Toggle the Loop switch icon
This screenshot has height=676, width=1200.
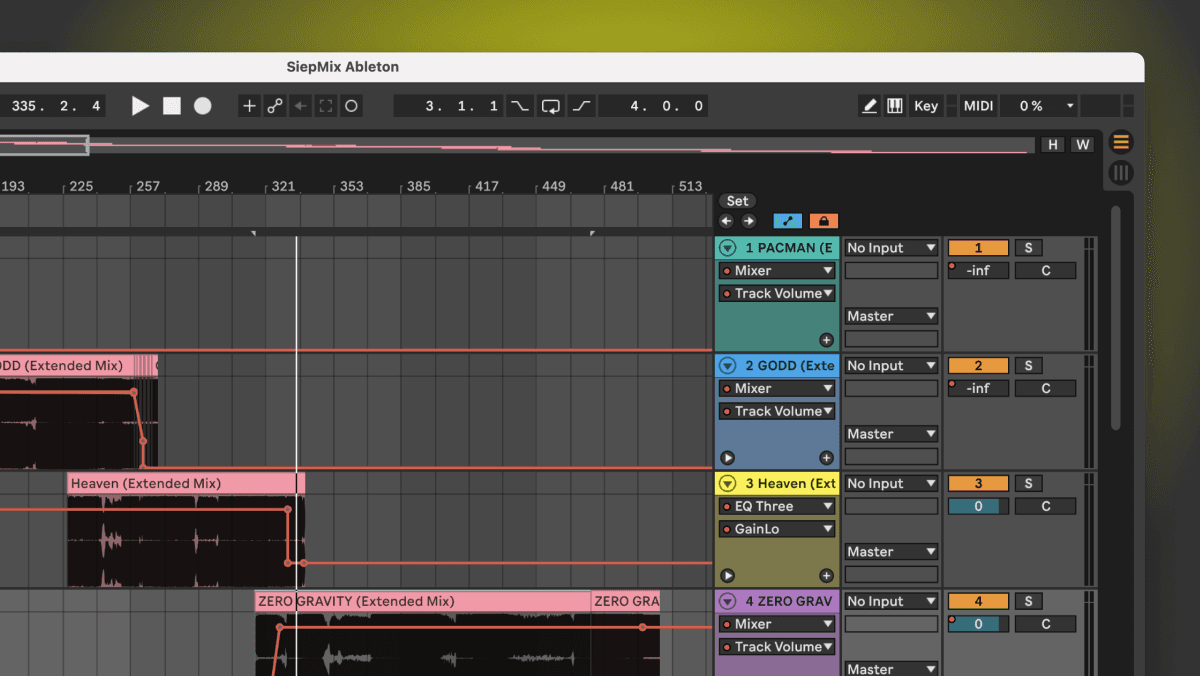[551, 106]
